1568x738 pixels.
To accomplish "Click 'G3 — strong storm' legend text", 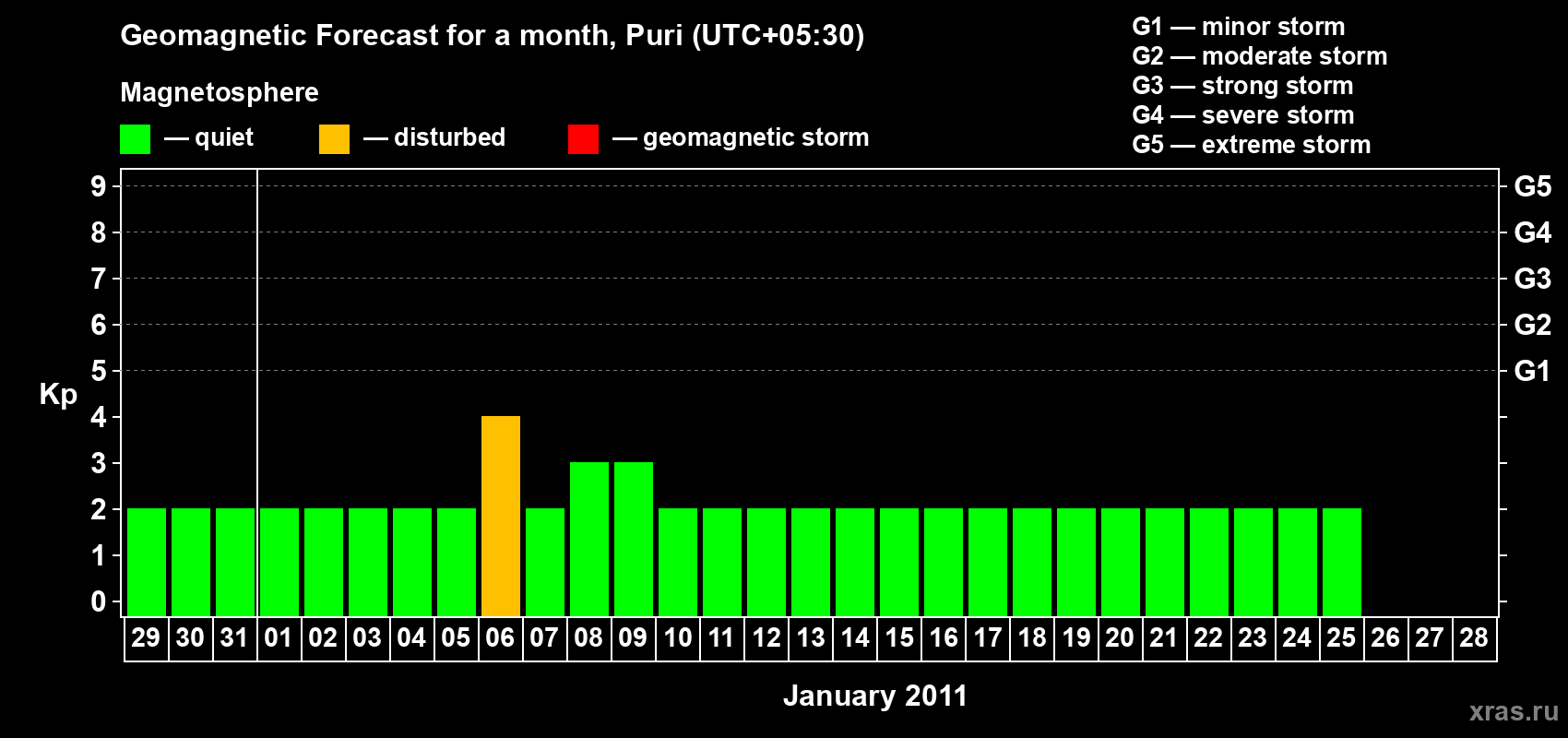I will 1242,86.
